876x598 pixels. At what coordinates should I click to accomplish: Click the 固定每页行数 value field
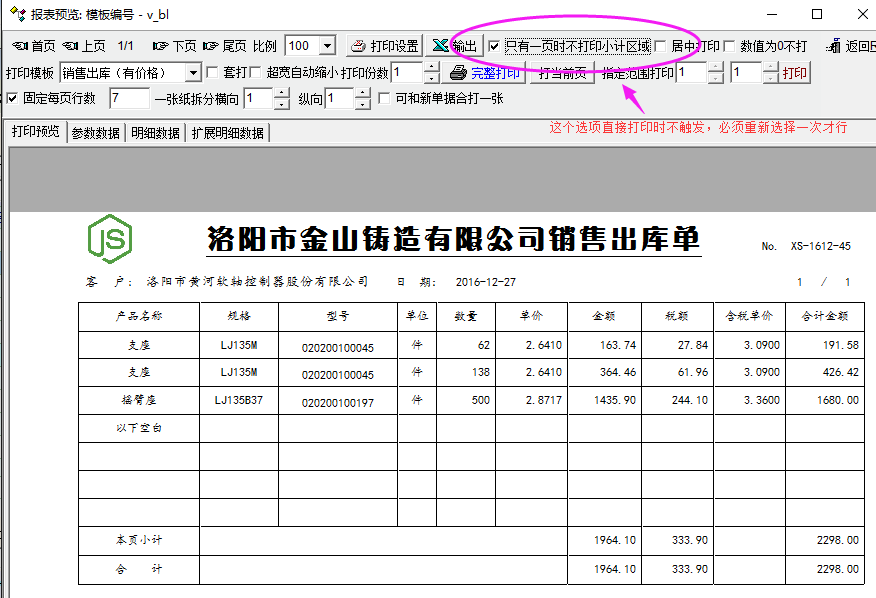coord(128,98)
